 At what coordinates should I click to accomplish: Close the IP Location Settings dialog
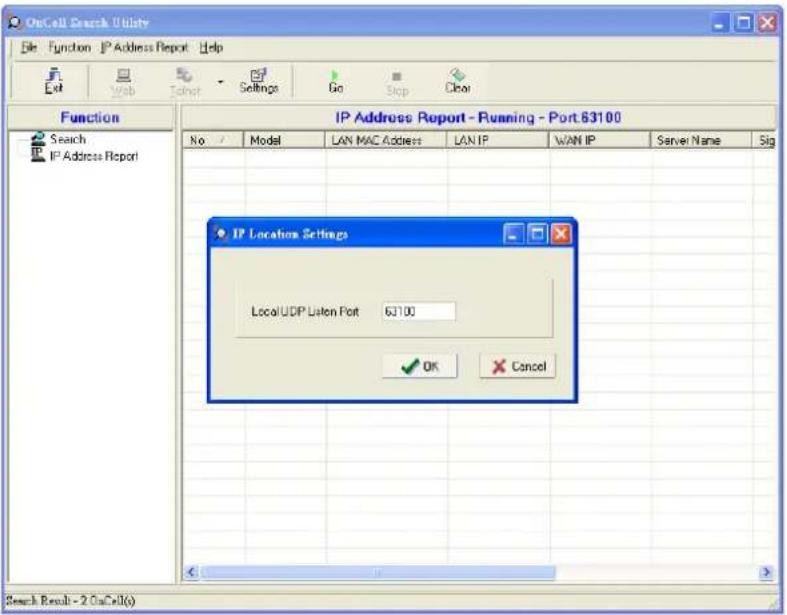(561, 234)
